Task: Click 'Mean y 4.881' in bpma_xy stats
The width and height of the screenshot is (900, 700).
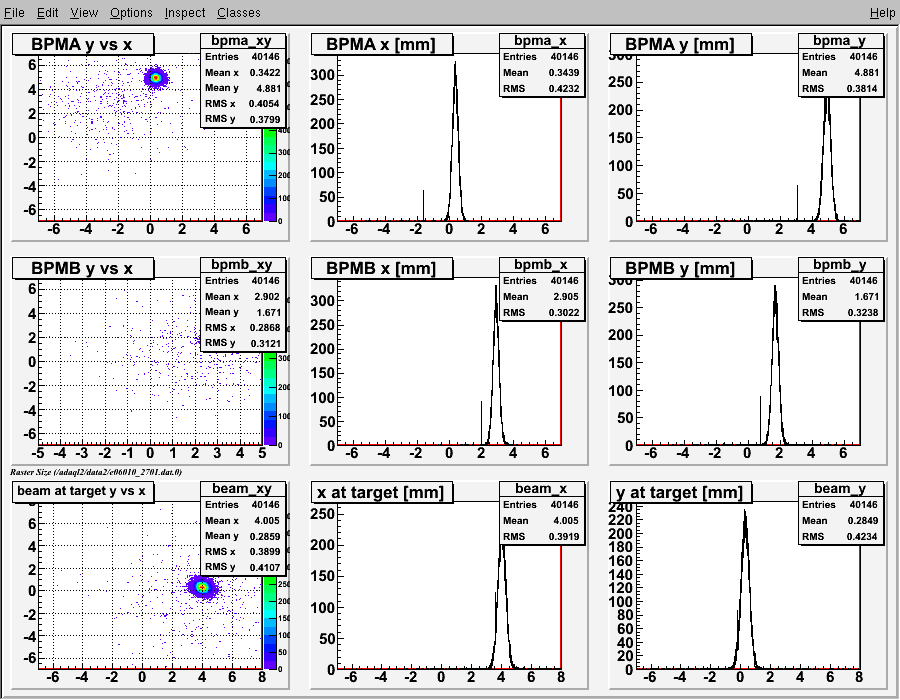Action: point(242,88)
